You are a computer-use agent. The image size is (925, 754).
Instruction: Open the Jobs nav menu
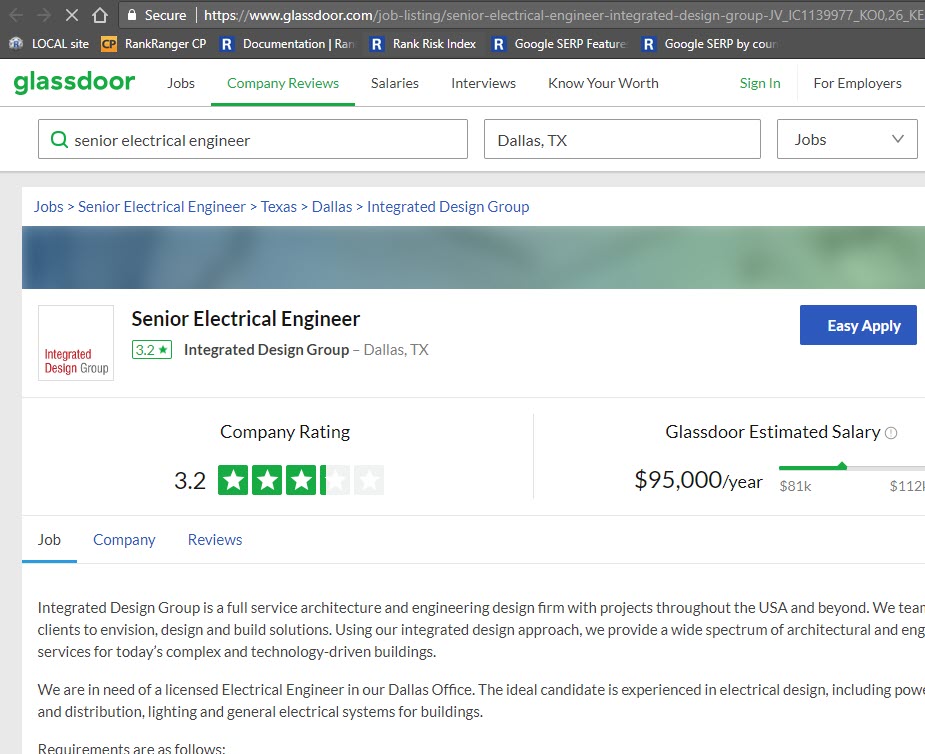[x=181, y=83]
